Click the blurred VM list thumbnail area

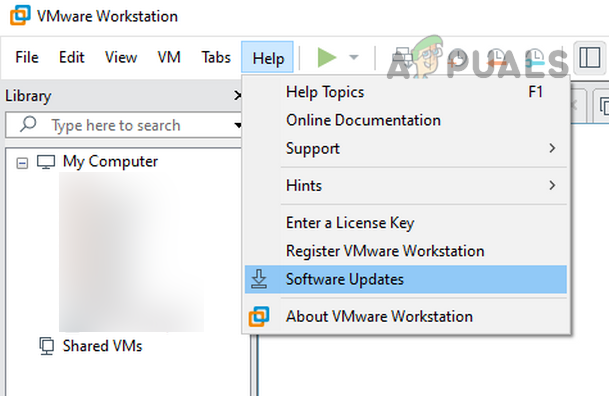pyautogui.click(x=131, y=252)
